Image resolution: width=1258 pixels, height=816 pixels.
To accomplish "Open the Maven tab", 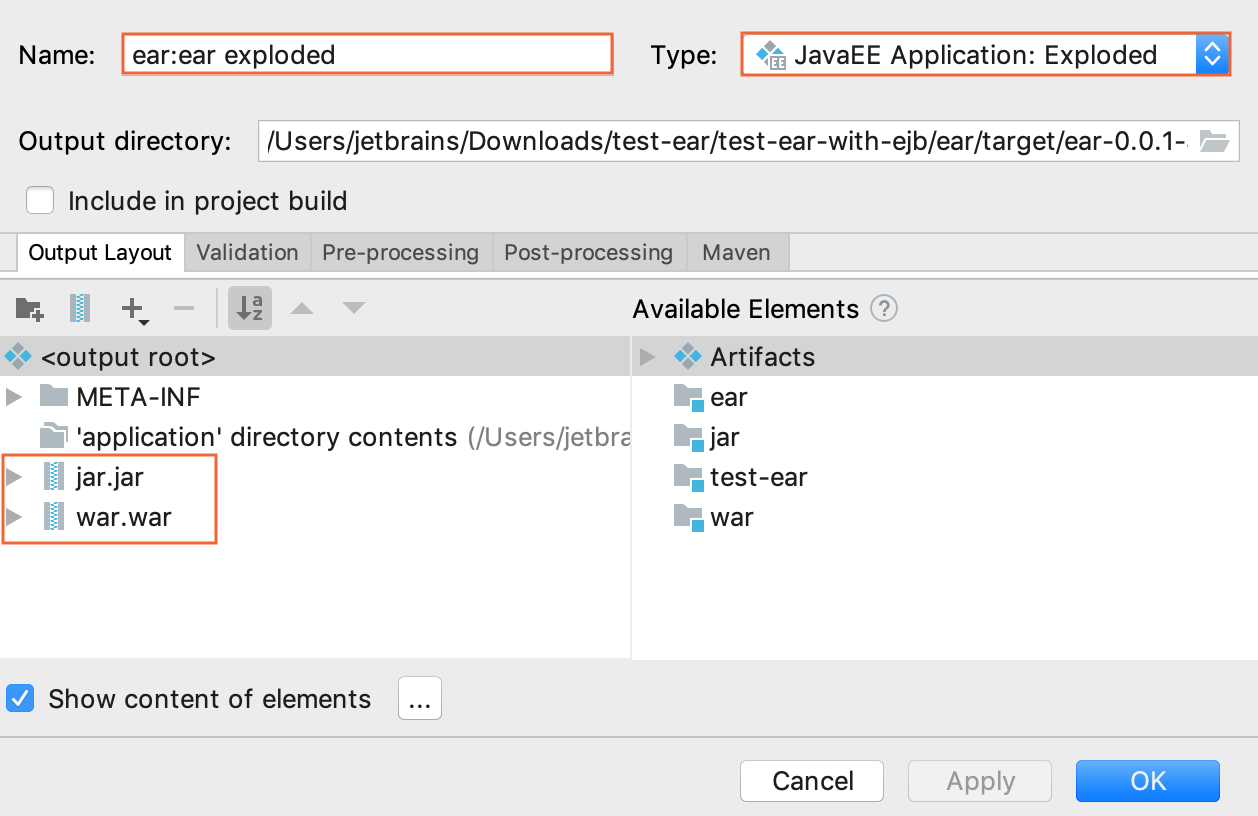I will pos(737,252).
